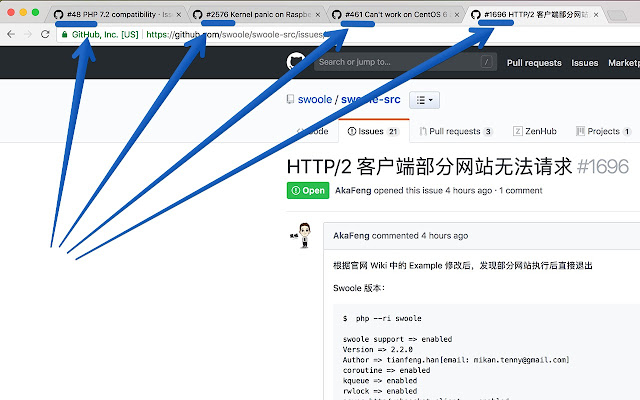Open the swoole owner link

point(315,99)
